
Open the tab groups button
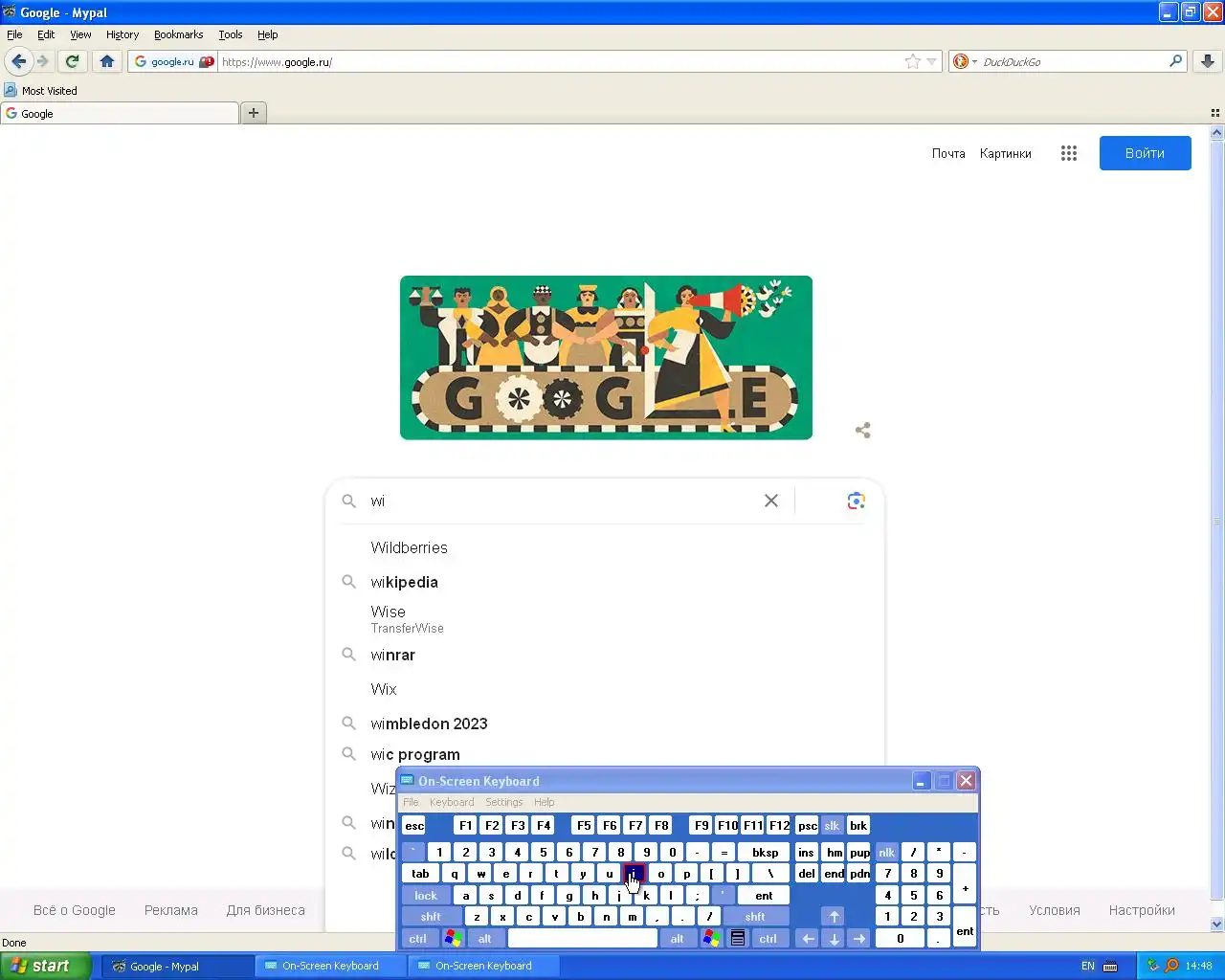1215,113
